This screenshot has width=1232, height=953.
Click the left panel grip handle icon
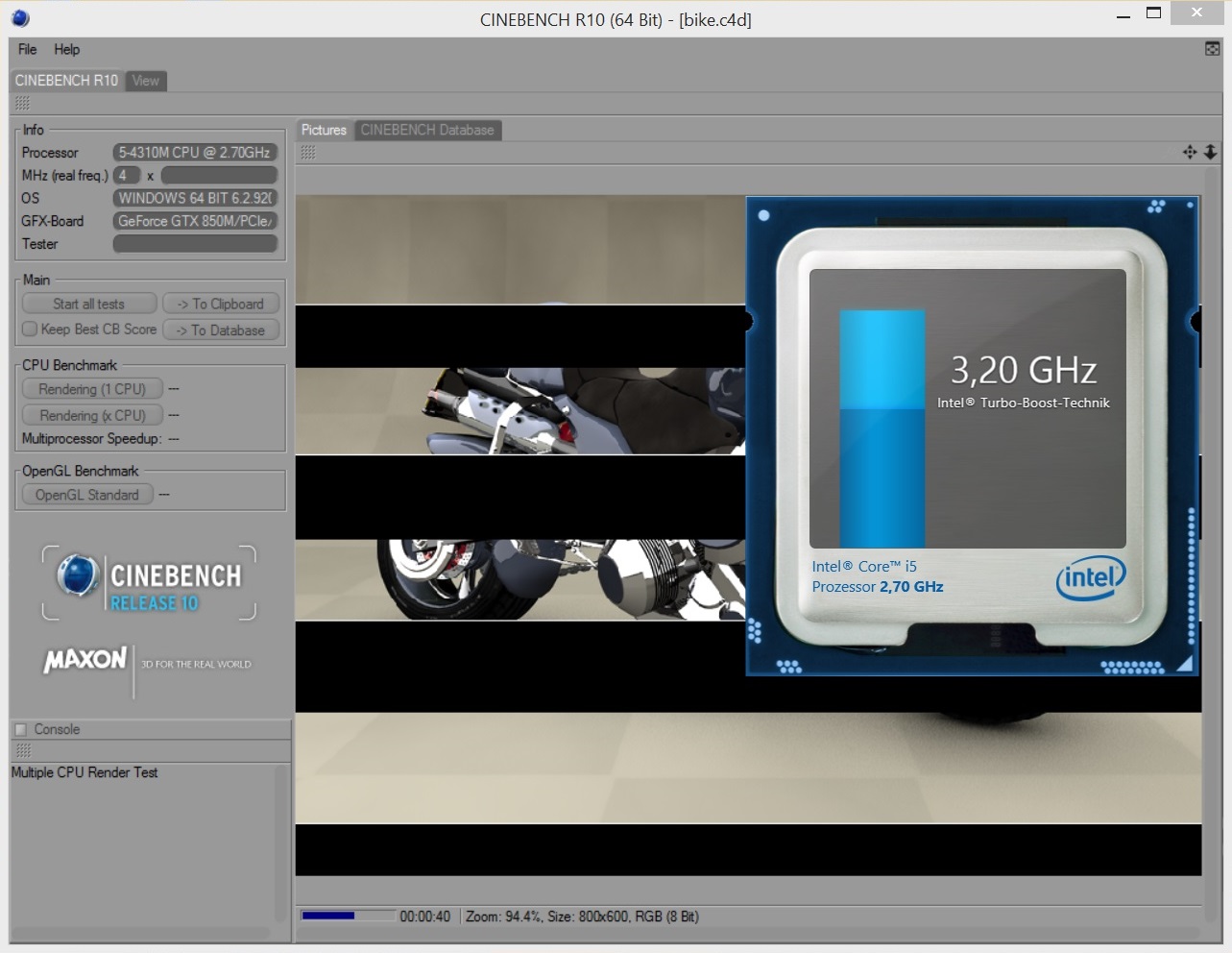[x=22, y=103]
